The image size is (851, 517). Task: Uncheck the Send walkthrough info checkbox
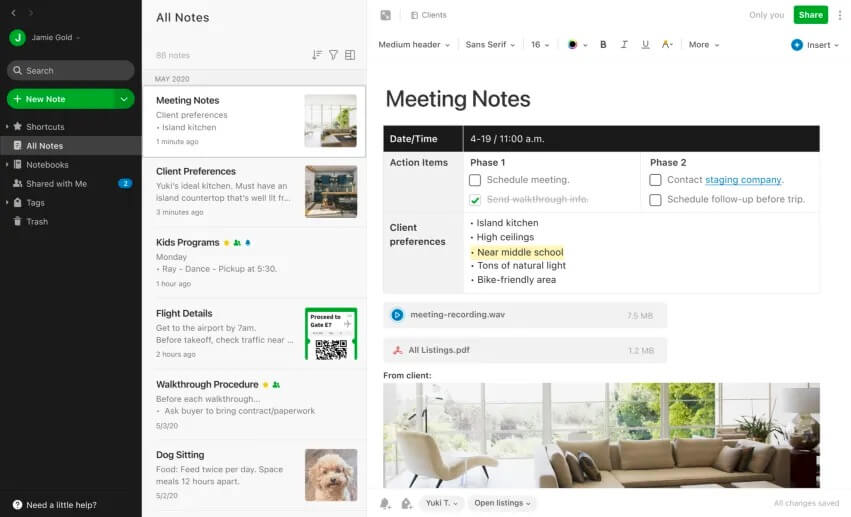click(x=475, y=200)
